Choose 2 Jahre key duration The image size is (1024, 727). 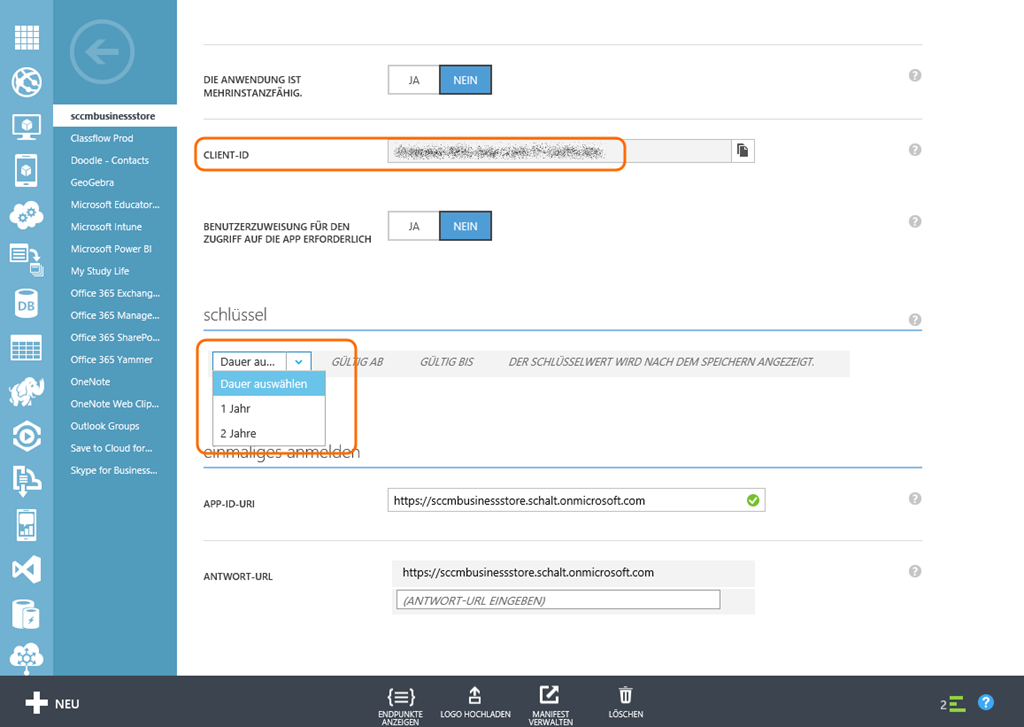pos(238,433)
